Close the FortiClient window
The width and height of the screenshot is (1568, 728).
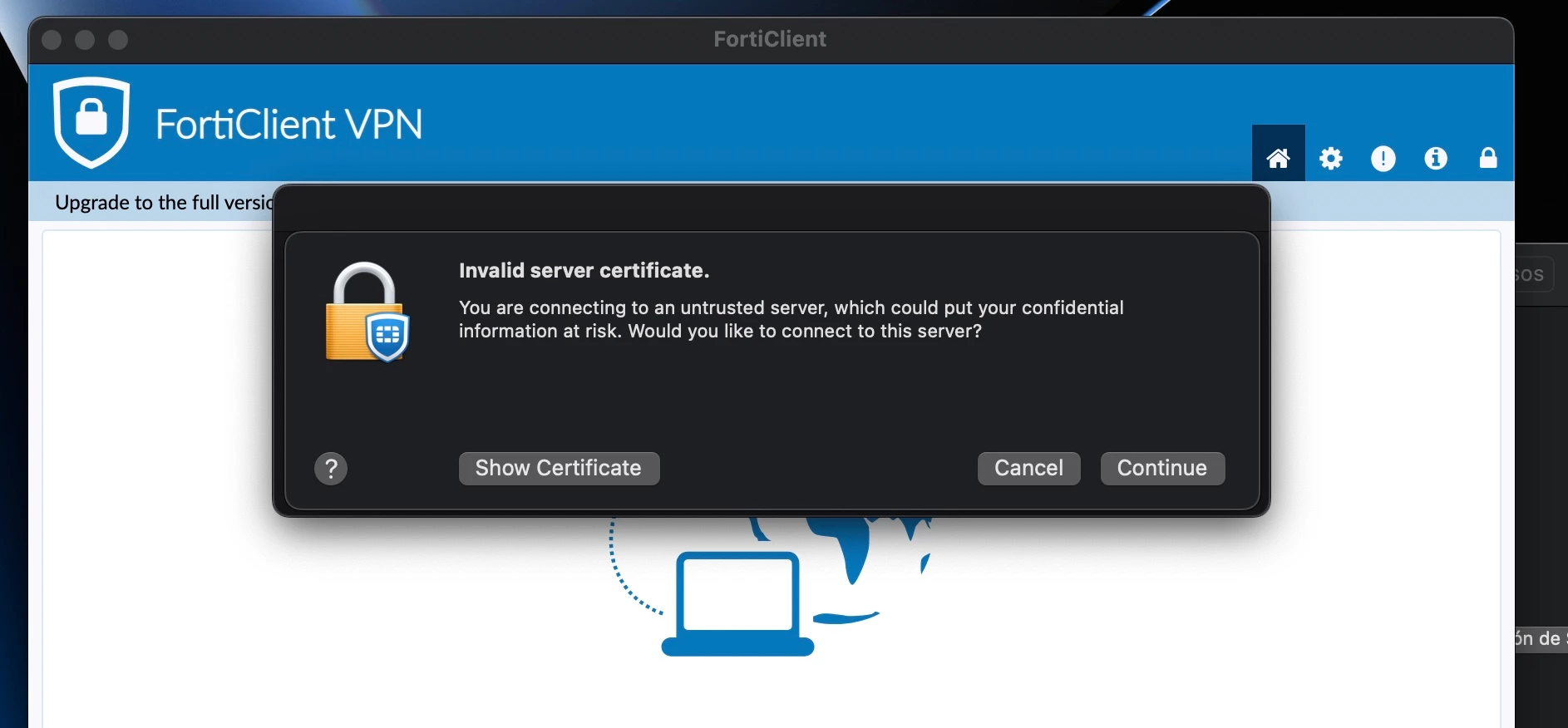[52, 40]
